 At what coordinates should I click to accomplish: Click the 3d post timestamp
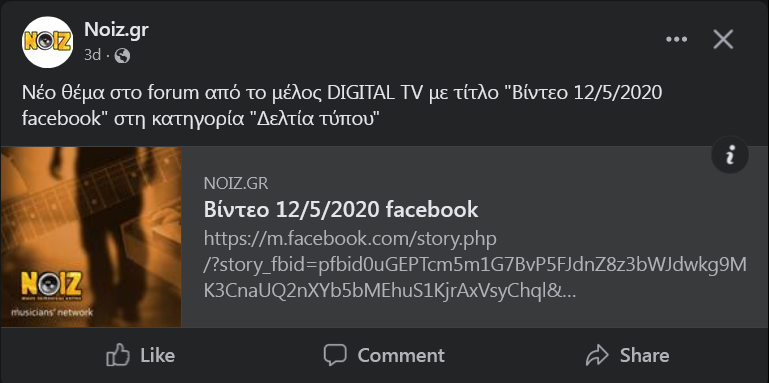(x=92, y=55)
